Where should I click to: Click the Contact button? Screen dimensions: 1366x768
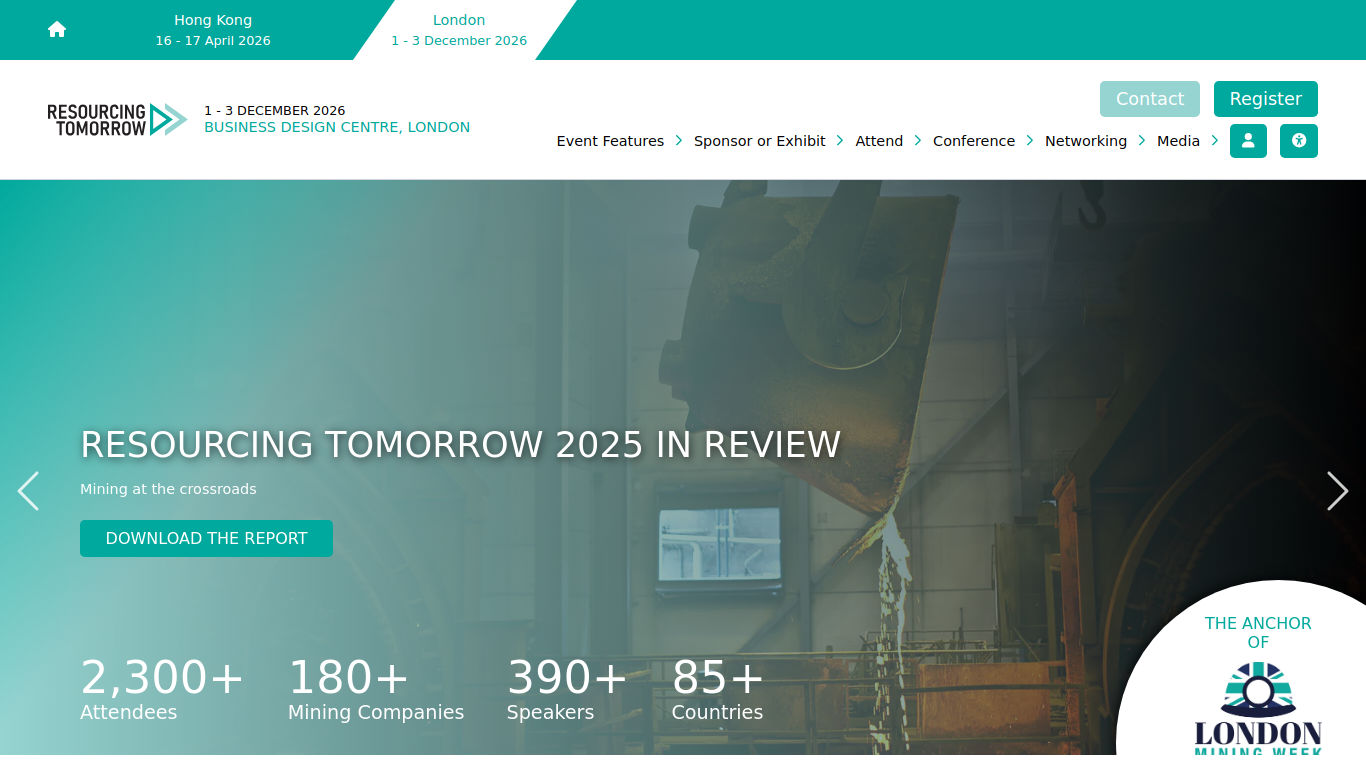[1150, 99]
